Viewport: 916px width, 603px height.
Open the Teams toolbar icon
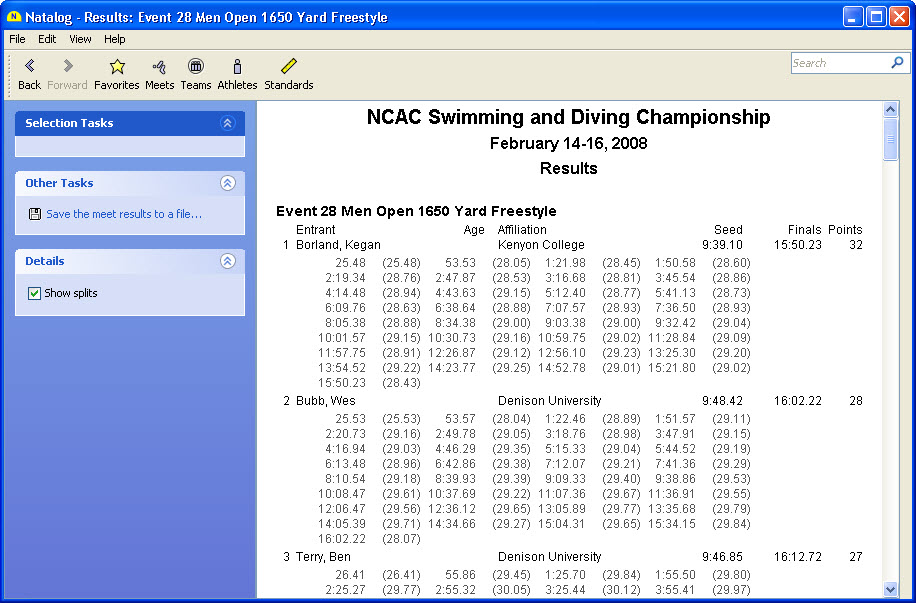[x=196, y=67]
